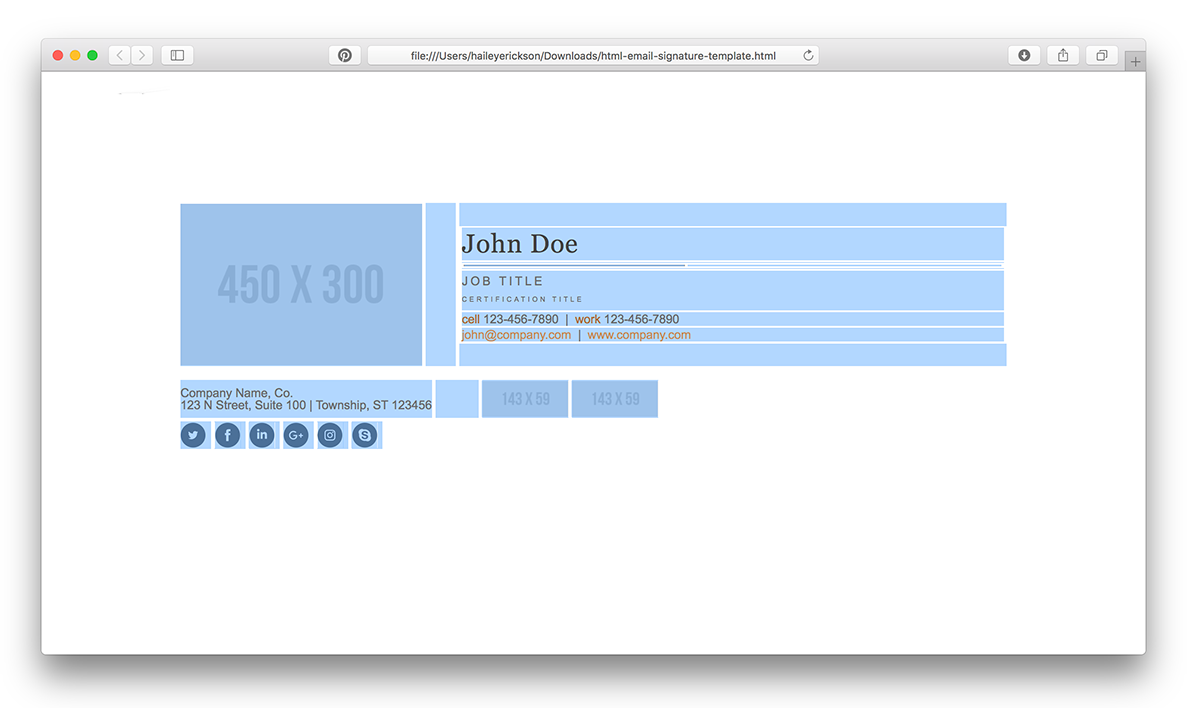This screenshot has width=1200, height=708.
Task: Click the LinkedIn social icon
Action: pyautogui.click(x=262, y=435)
